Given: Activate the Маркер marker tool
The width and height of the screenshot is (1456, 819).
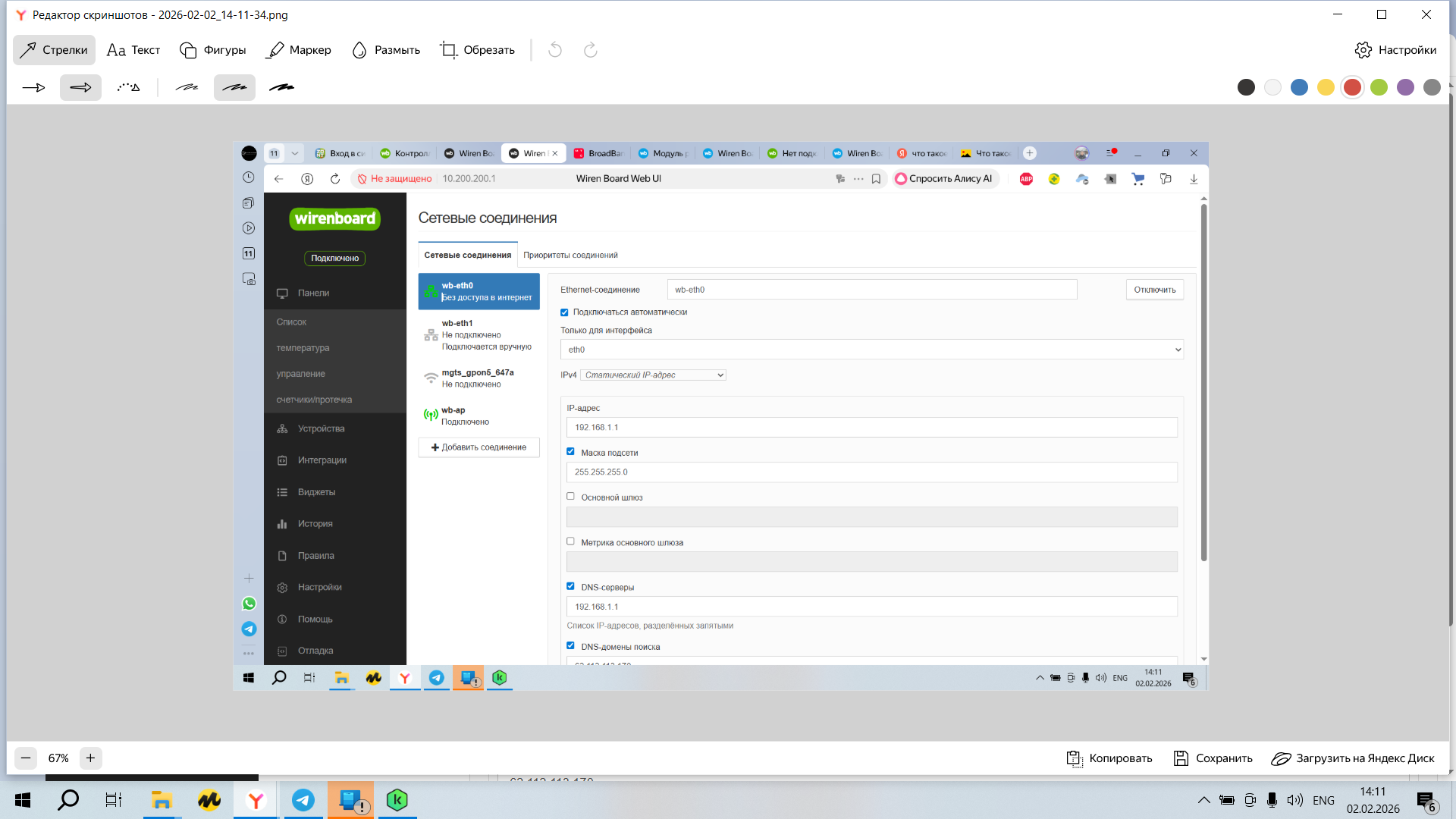Looking at the screenshot, I should click(x=299, y=50).
